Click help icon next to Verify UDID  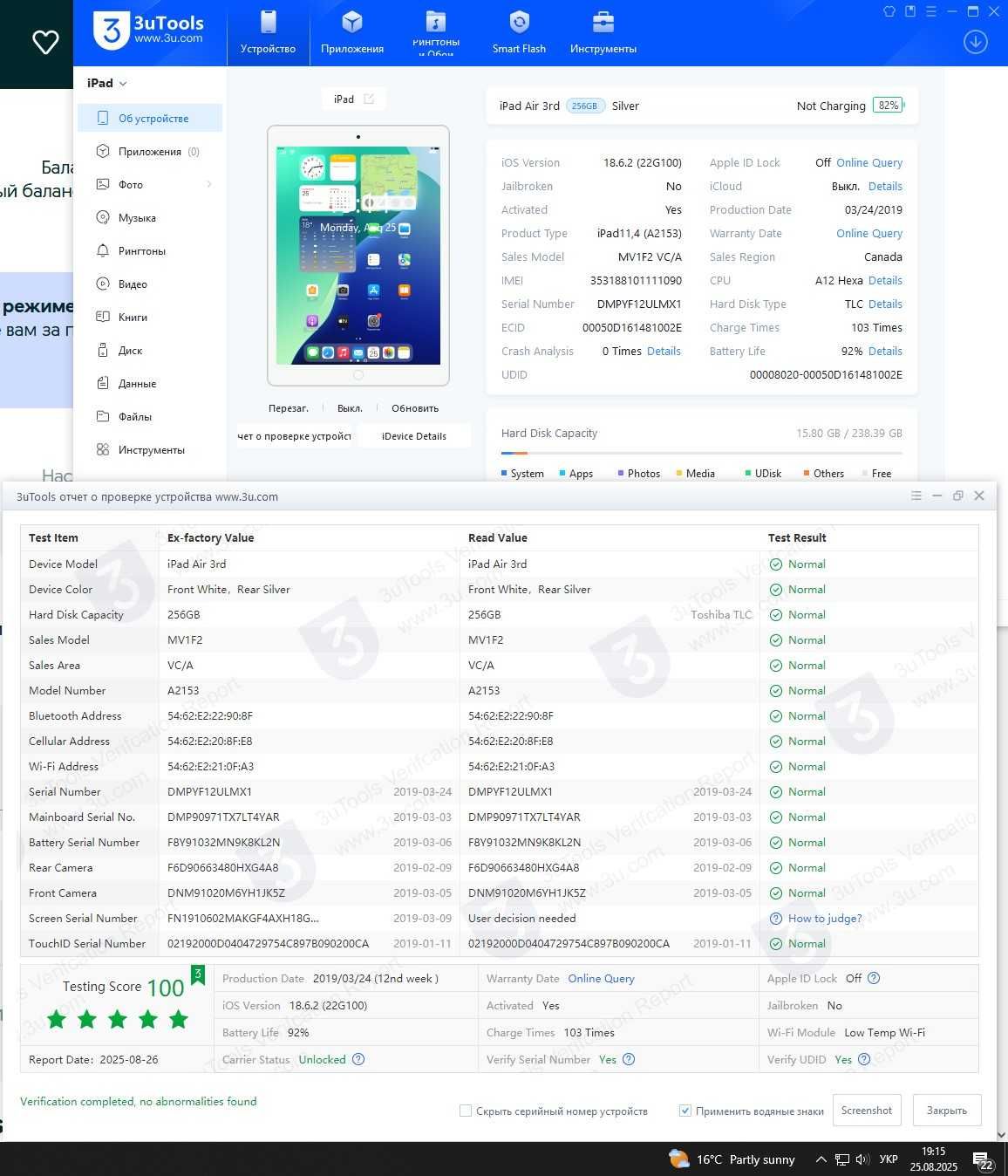pyautogui.click(x=864, y=1059)
